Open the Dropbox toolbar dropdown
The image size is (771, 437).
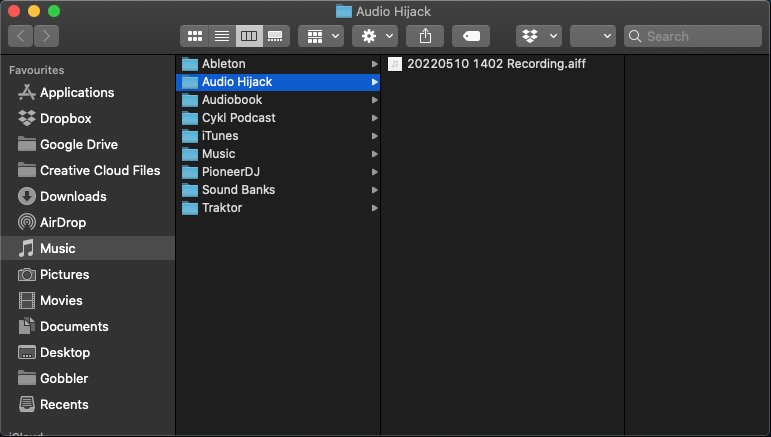pyautogui.click(x=539, y=36)
